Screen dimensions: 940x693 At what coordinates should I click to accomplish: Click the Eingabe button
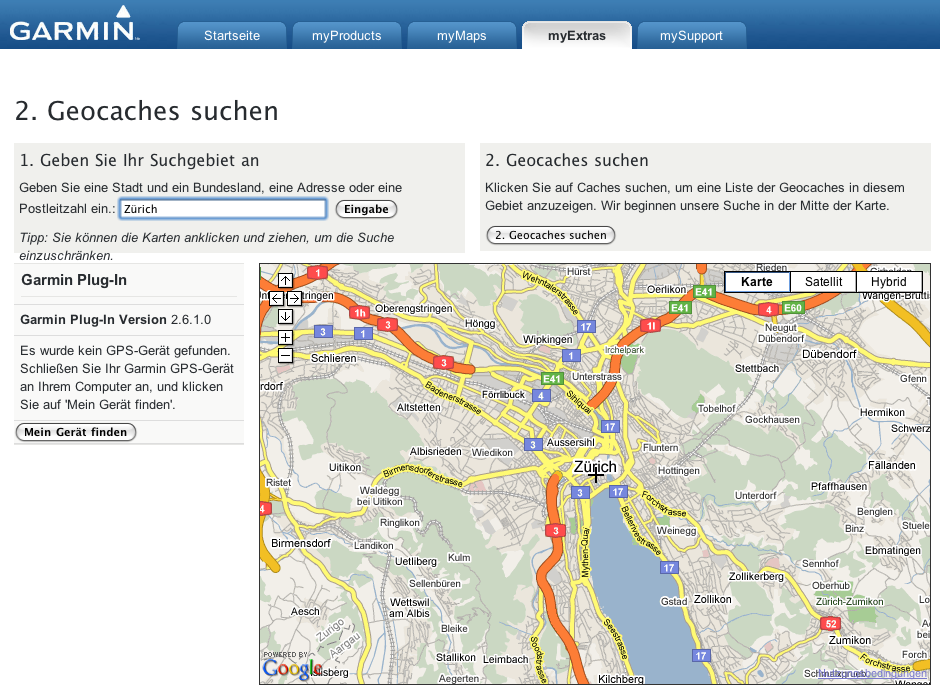click(366, 209)
